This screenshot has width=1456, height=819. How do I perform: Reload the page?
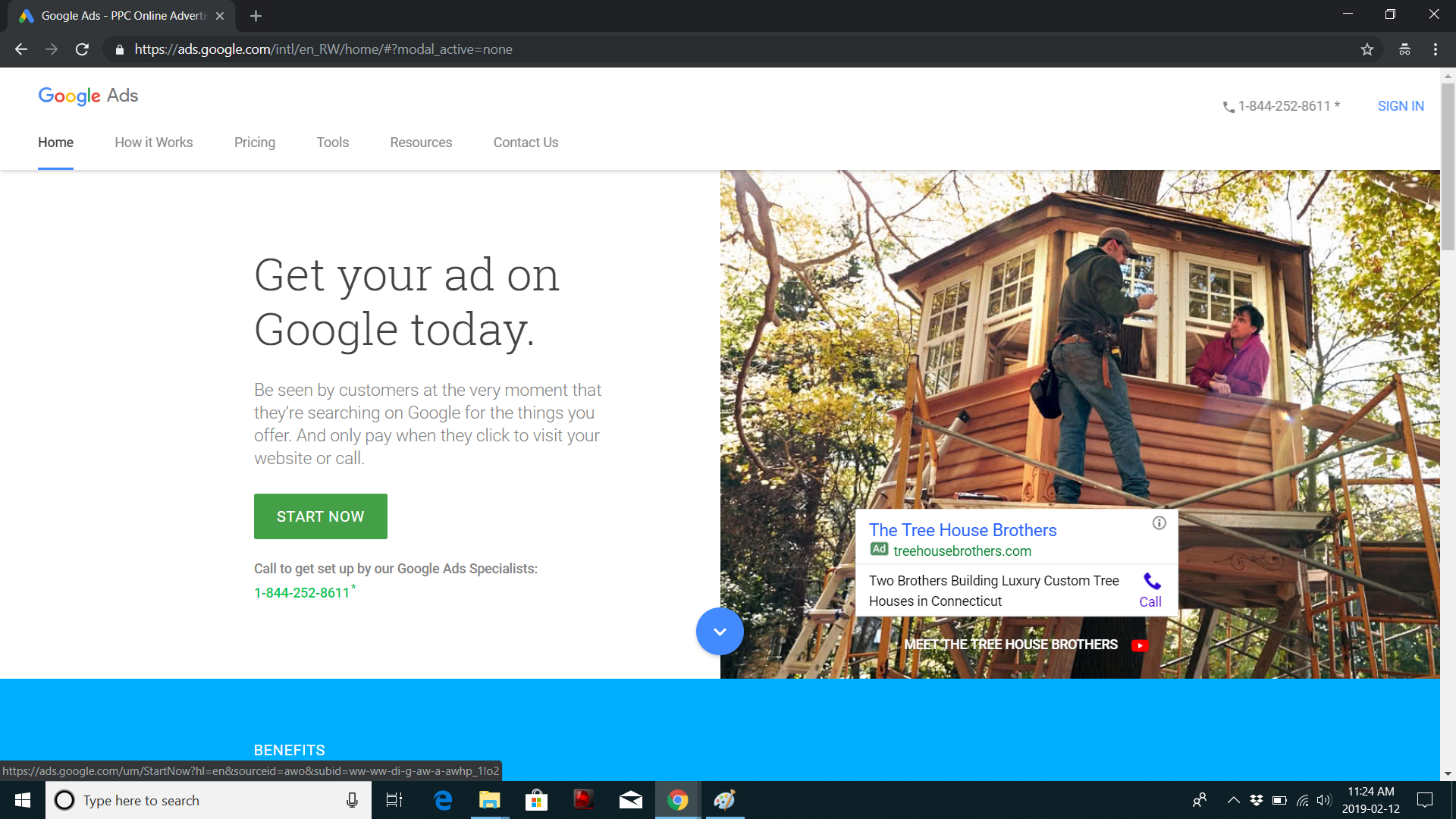[x=82, y=49]
